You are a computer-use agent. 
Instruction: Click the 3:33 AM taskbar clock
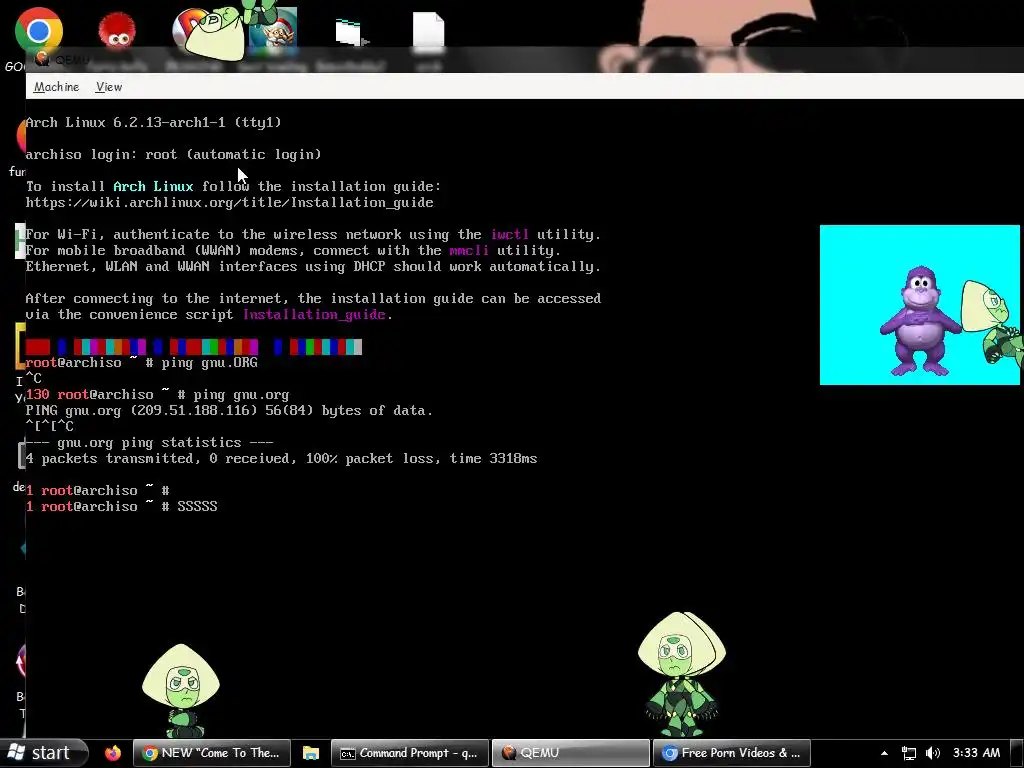coord(976,753)
